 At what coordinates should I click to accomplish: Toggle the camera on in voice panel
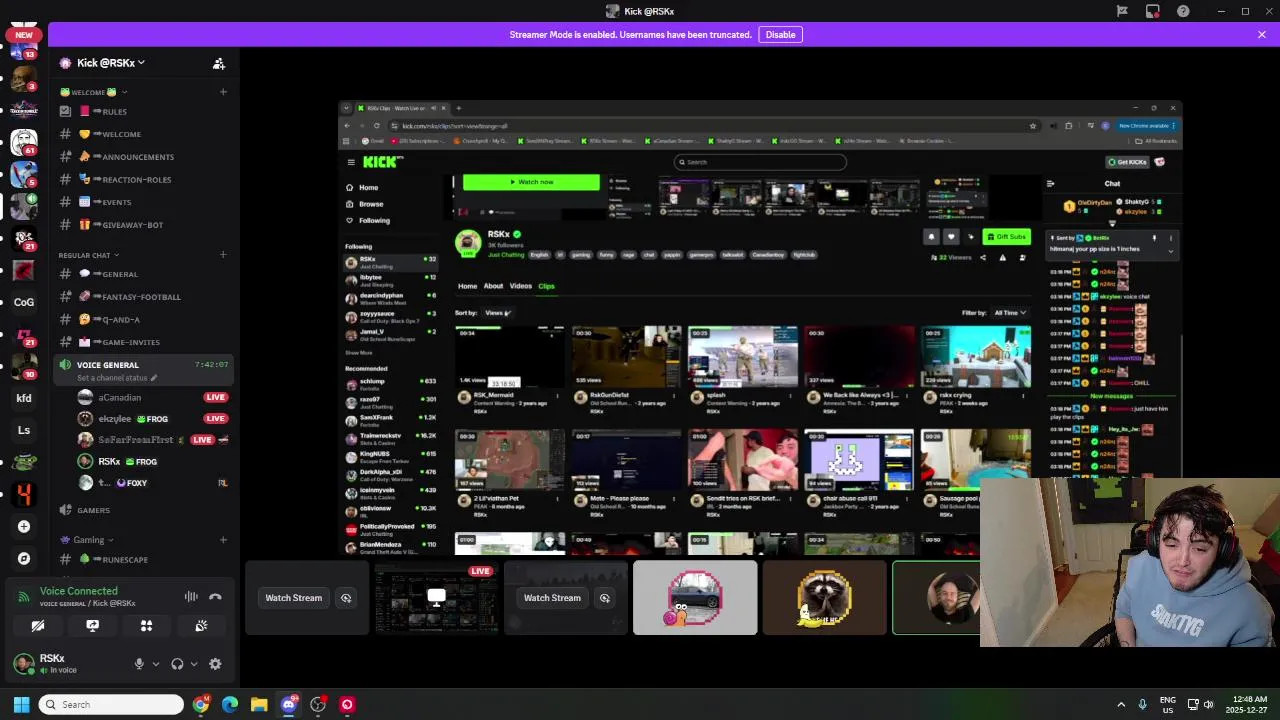38,625
